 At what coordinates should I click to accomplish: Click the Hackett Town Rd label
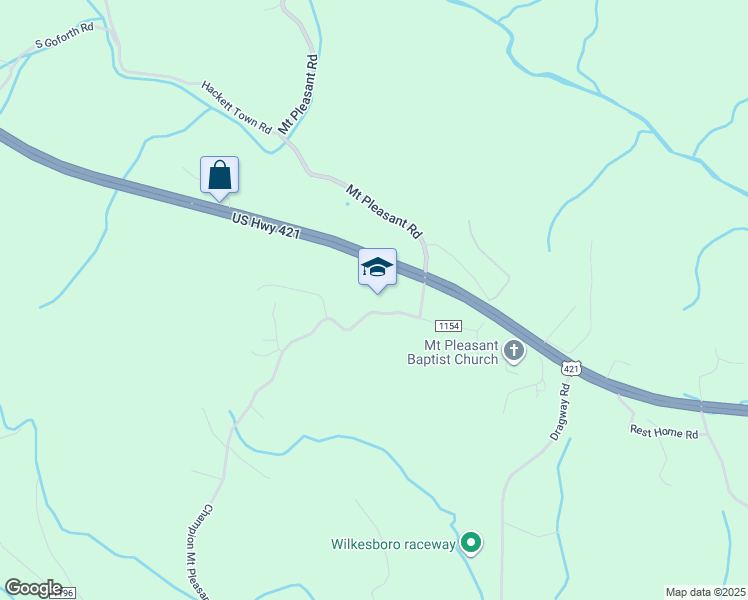[237, 107]
